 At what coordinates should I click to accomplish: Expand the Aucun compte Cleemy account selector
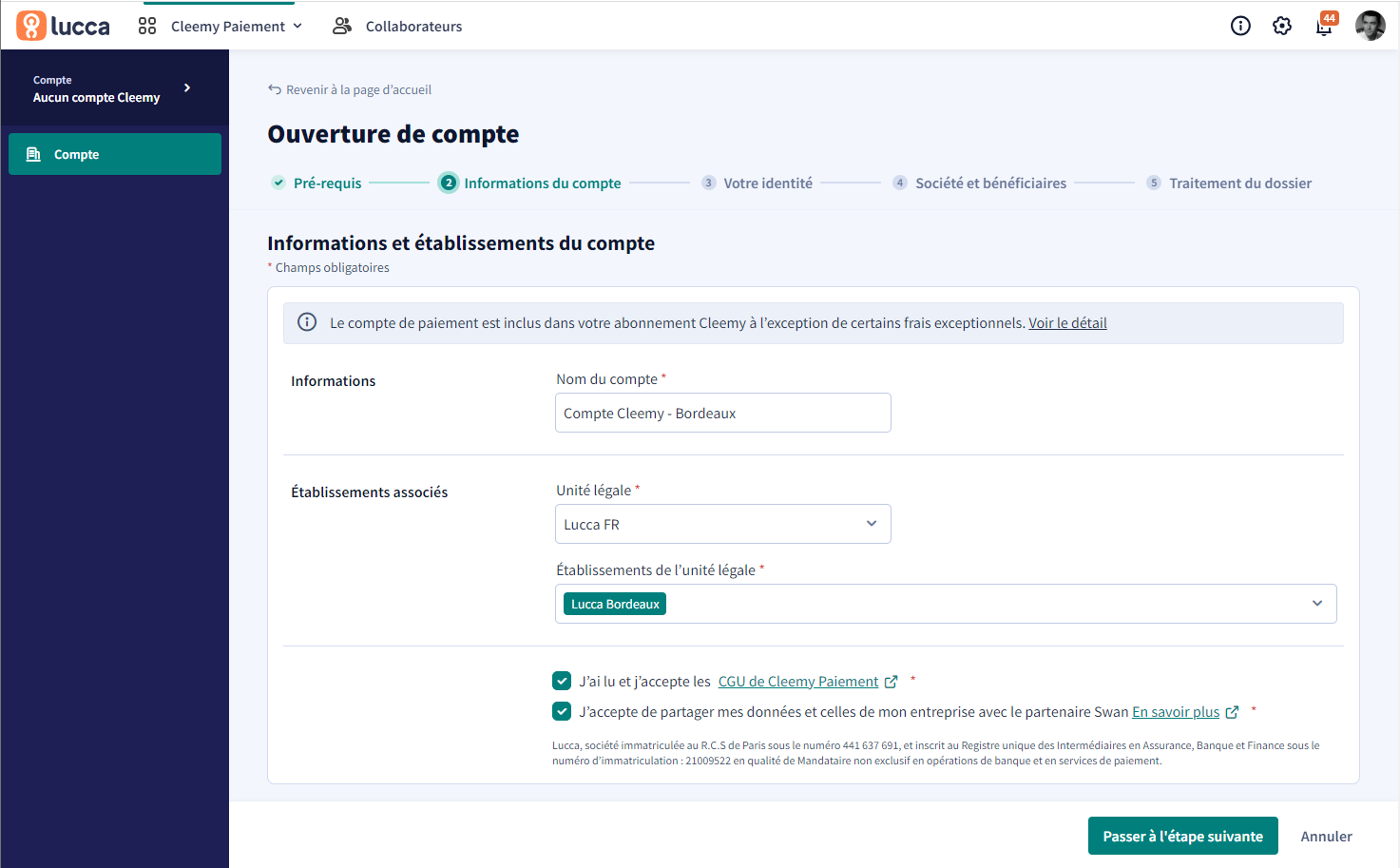click(x=114, y=88)
